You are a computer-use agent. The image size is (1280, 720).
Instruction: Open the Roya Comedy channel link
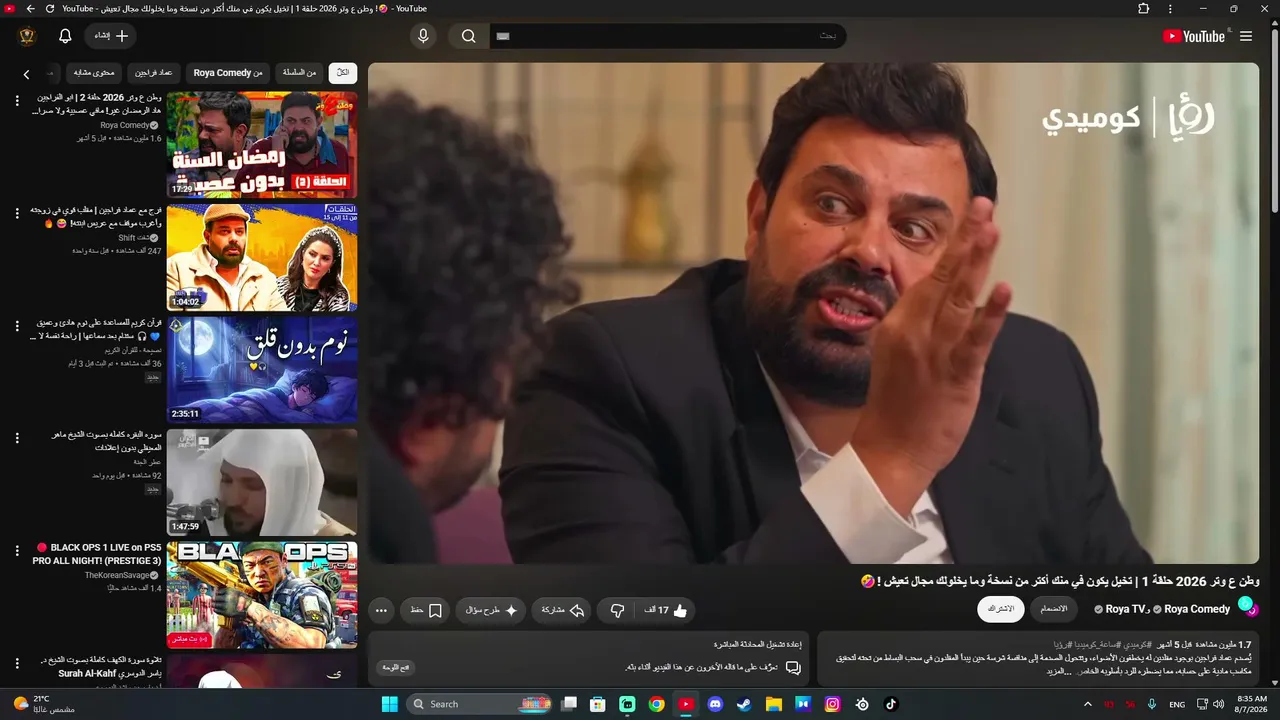click(x=1197, y=609)
